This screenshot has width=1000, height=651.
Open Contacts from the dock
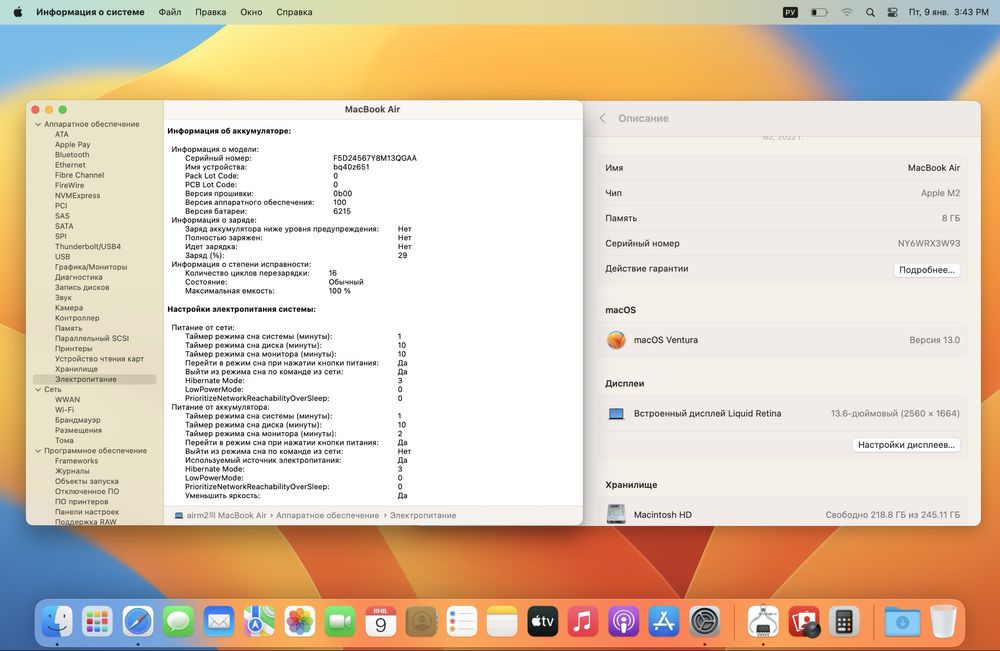tap(421, 621)
